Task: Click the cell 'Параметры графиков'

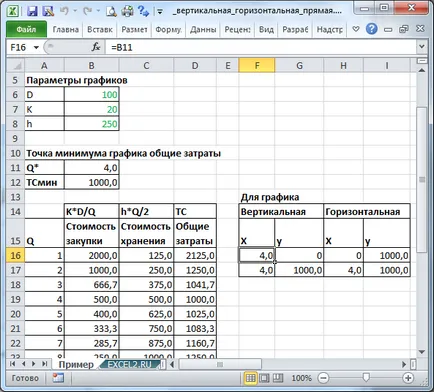Action: 77,80
